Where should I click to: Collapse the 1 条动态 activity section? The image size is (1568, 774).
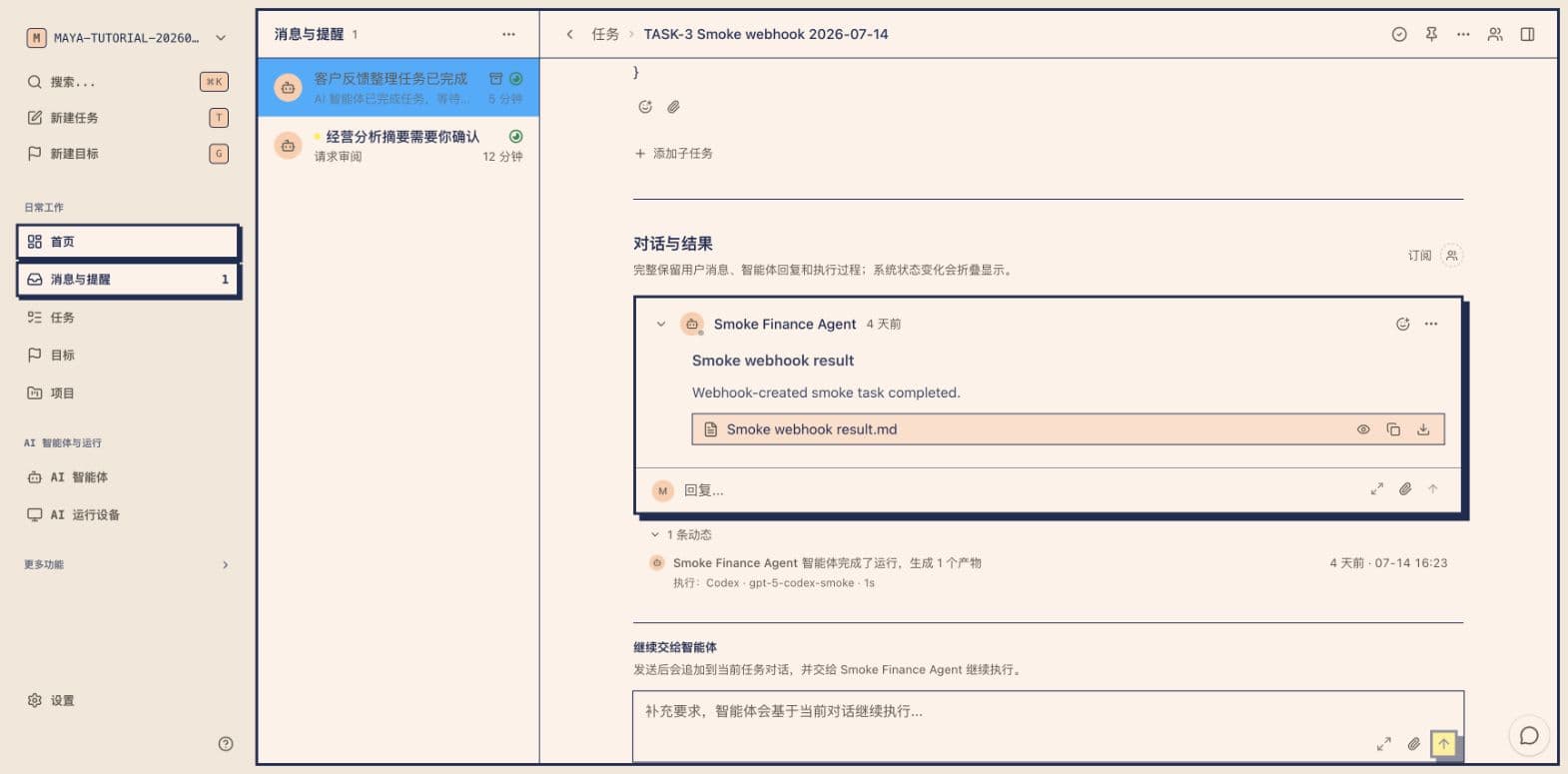(x=680, y=535)
